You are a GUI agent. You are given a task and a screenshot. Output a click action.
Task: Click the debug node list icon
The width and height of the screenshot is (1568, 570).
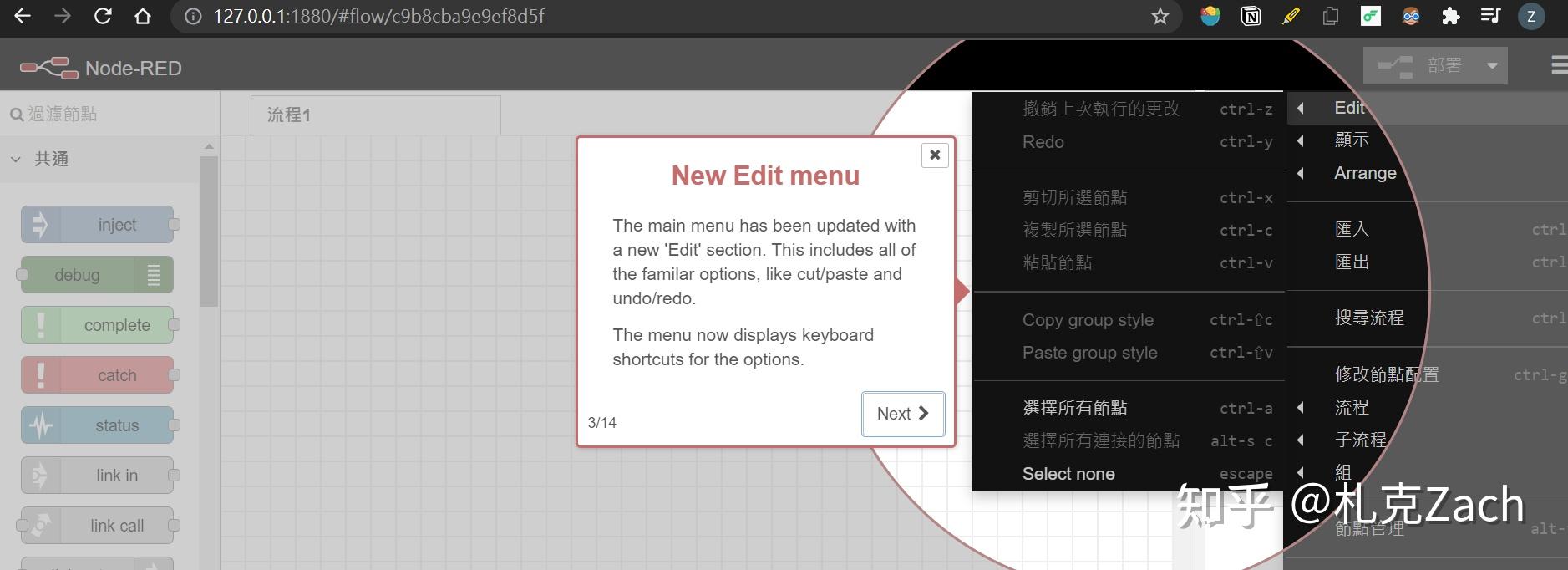tap(154, 275)
